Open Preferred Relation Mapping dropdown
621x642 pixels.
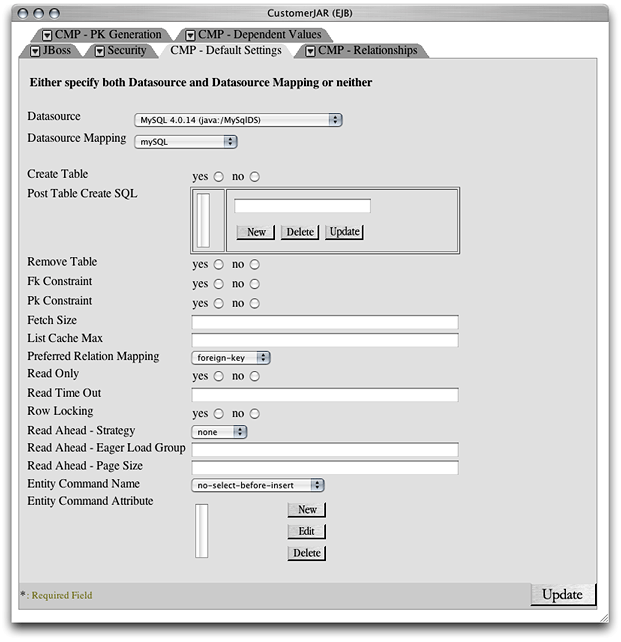tap(231, 358)
